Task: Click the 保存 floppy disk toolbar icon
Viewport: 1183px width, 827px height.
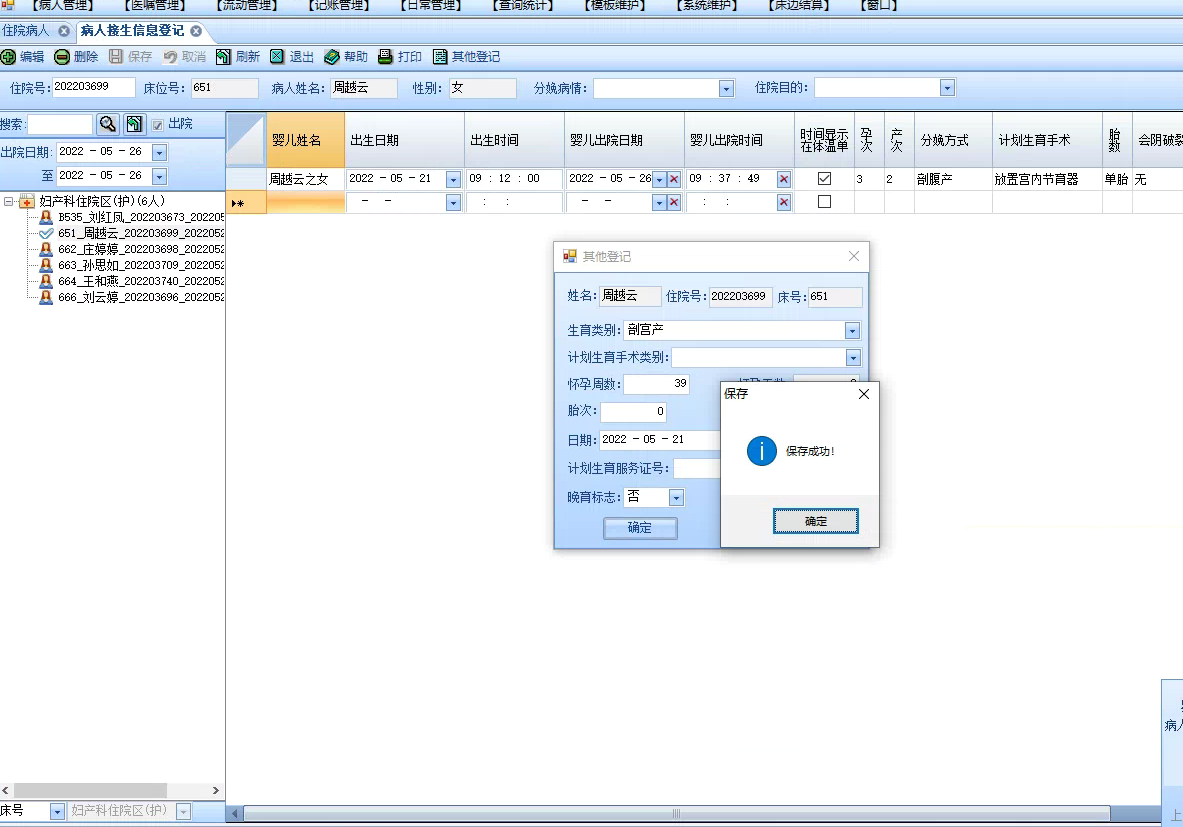Action: click(115, 57)
